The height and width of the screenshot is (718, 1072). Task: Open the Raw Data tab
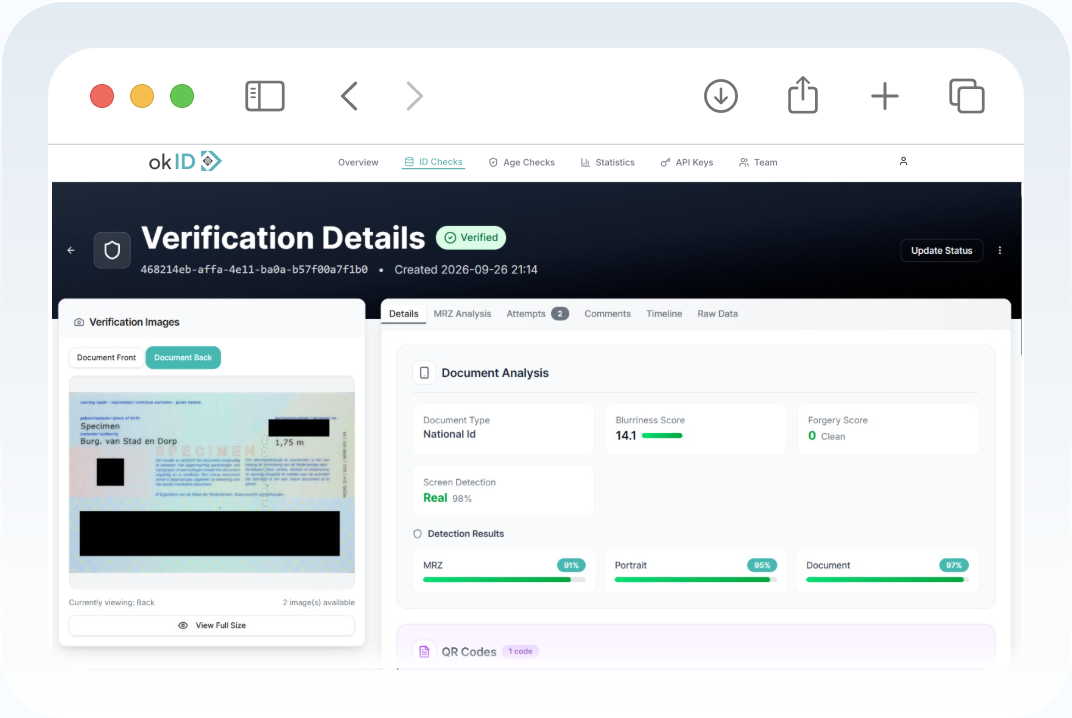point(717,314)
